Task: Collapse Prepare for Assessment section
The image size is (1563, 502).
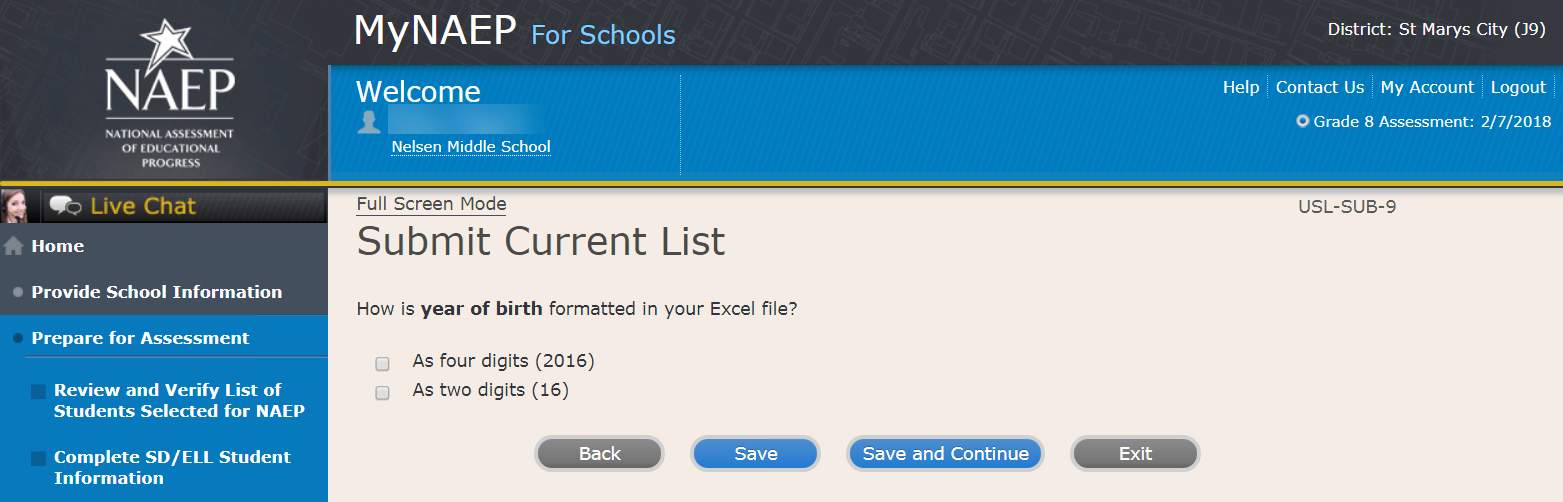Action: point(140,338)
